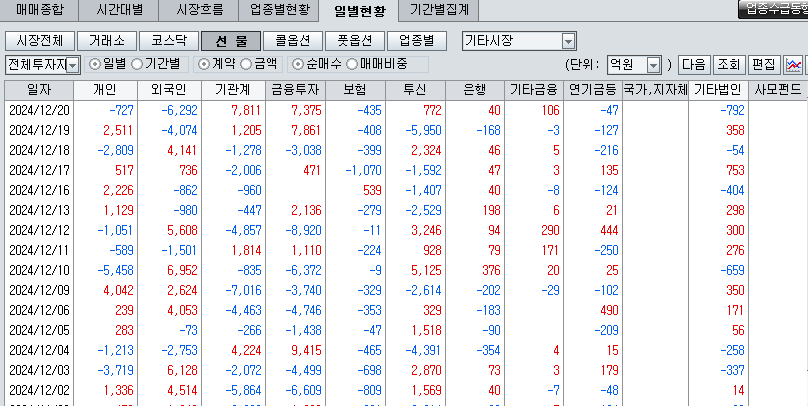Click the 보험 column header
808x406 pixels.
tap(355, 90)
